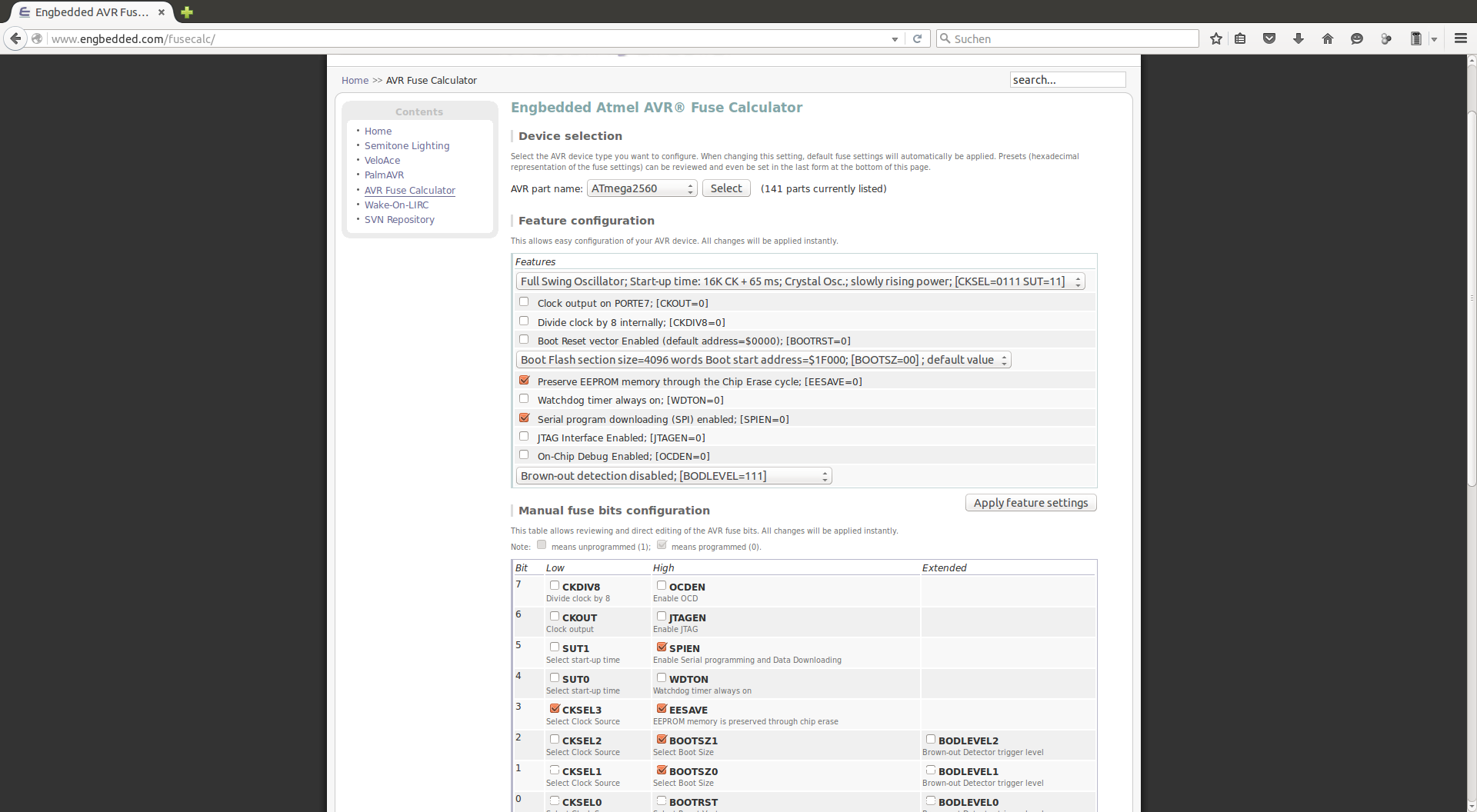
Task: Open the downloads arrow icon
Action: [1299, 38]
